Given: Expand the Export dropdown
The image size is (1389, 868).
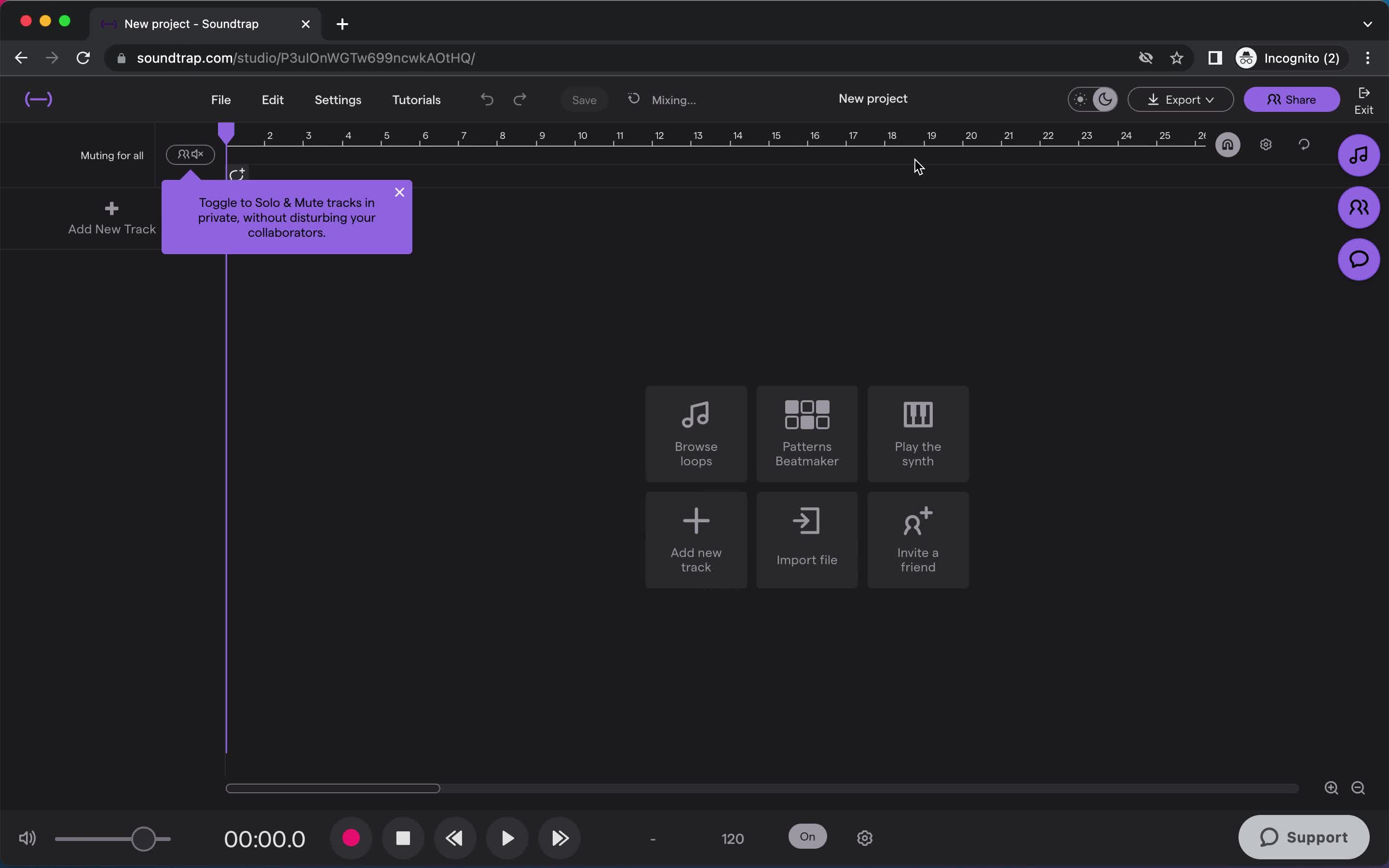Looking at the screenshot, I should [1180, 99].
